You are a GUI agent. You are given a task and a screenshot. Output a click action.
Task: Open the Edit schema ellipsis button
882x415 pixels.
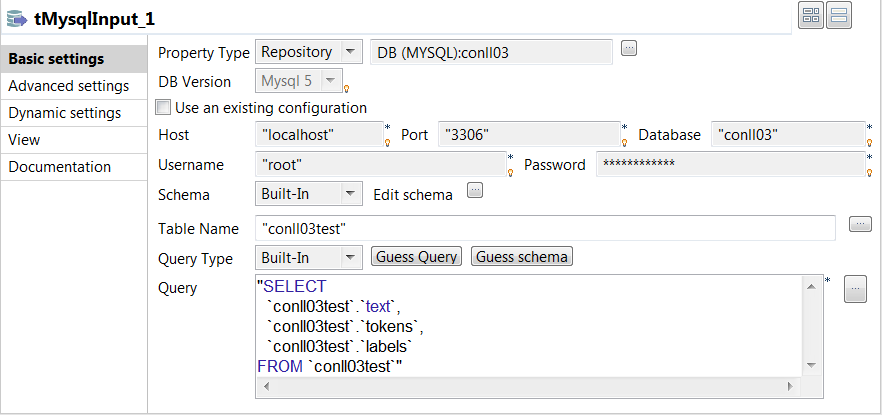pos(475,190)
